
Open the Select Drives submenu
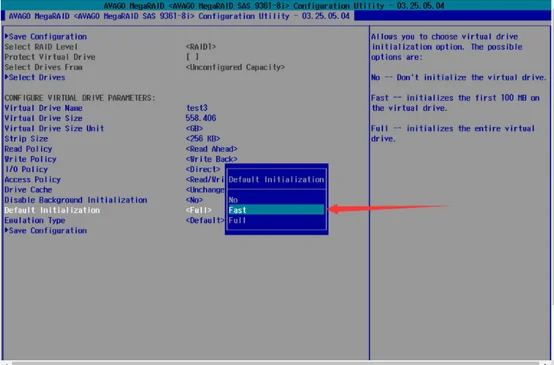pos(35,77)
